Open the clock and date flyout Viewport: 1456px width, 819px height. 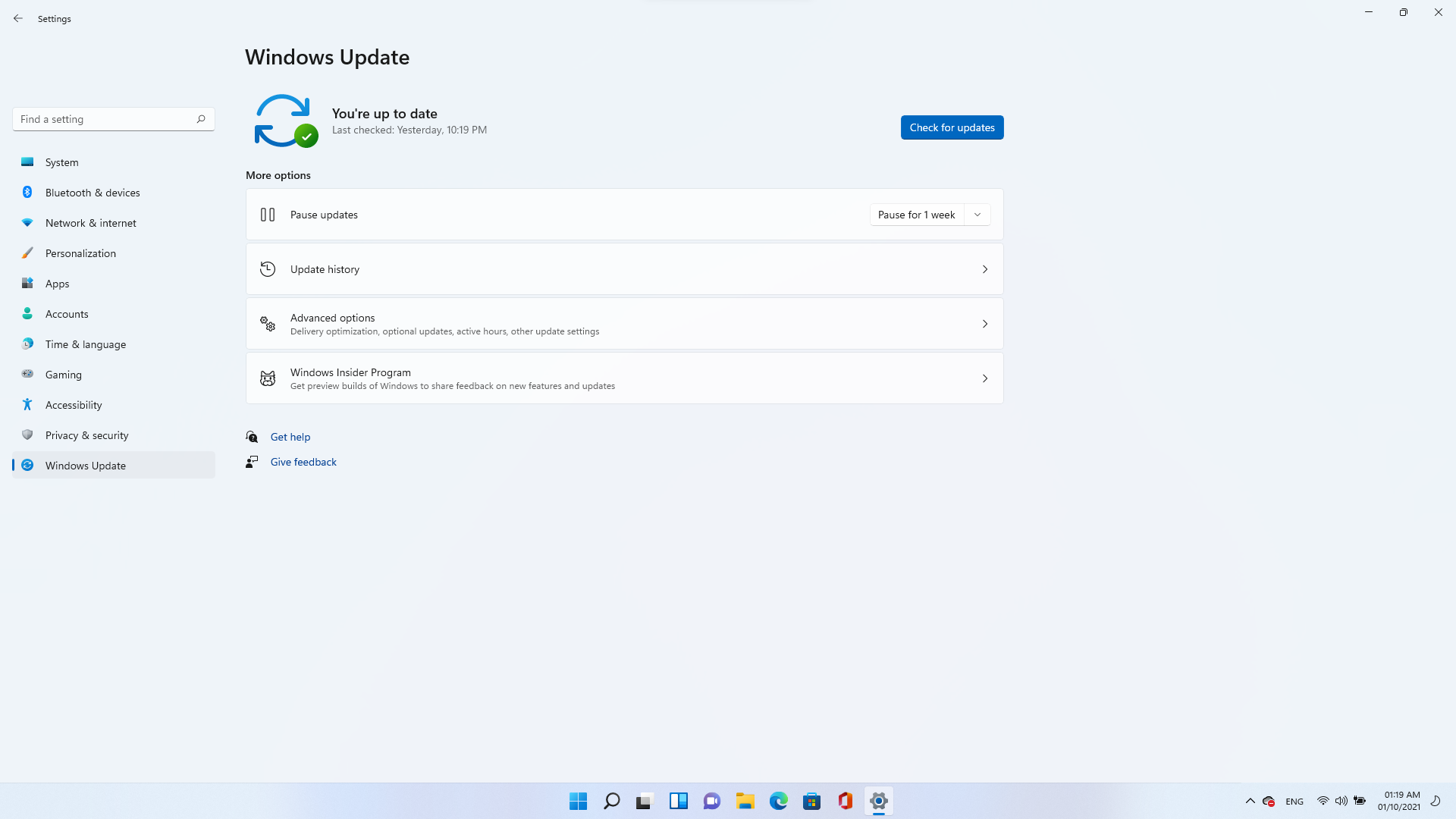click(x=1399, y=801)
